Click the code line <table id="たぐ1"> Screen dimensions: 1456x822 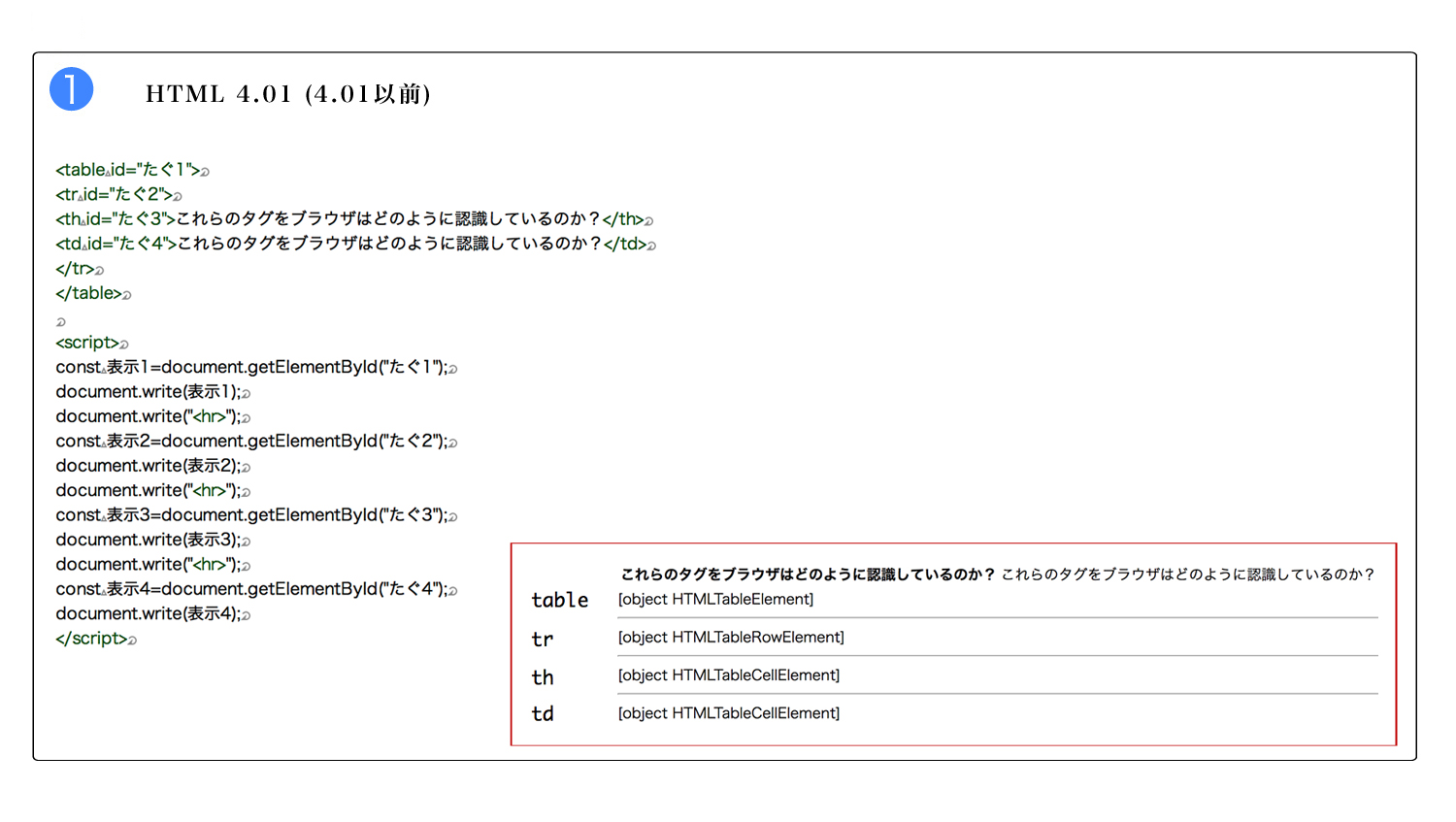coord(132,170)
